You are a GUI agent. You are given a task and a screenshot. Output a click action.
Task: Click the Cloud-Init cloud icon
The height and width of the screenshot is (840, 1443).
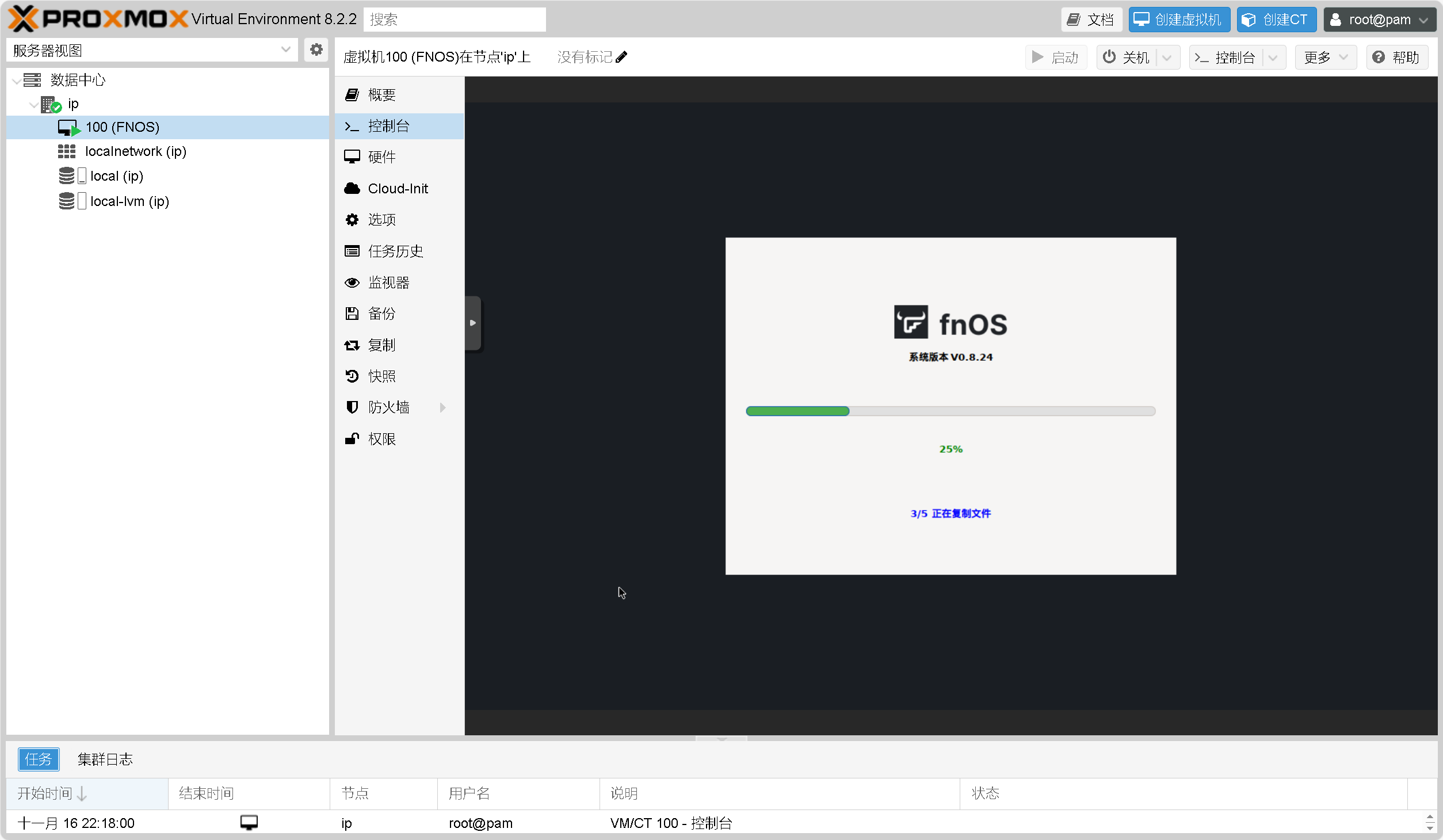[352, 188]
